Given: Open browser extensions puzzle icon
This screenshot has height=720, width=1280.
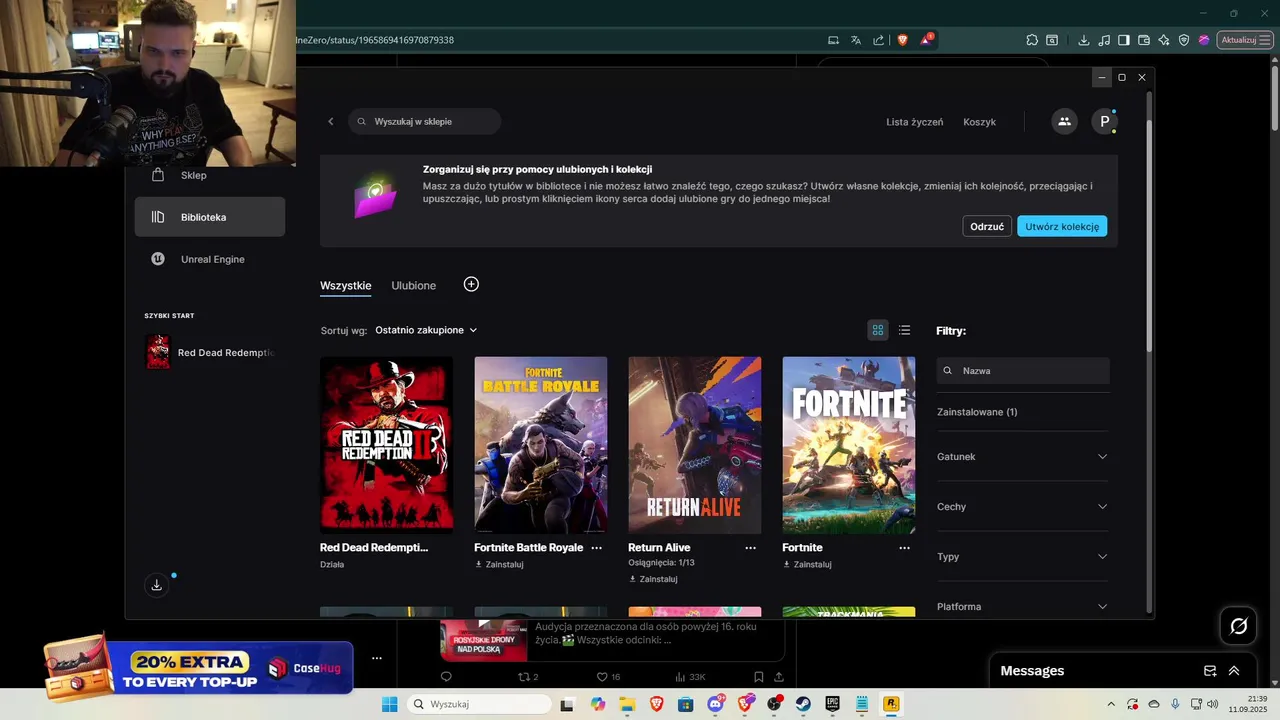Looking at the screenshot, I should click(1032, 40).
